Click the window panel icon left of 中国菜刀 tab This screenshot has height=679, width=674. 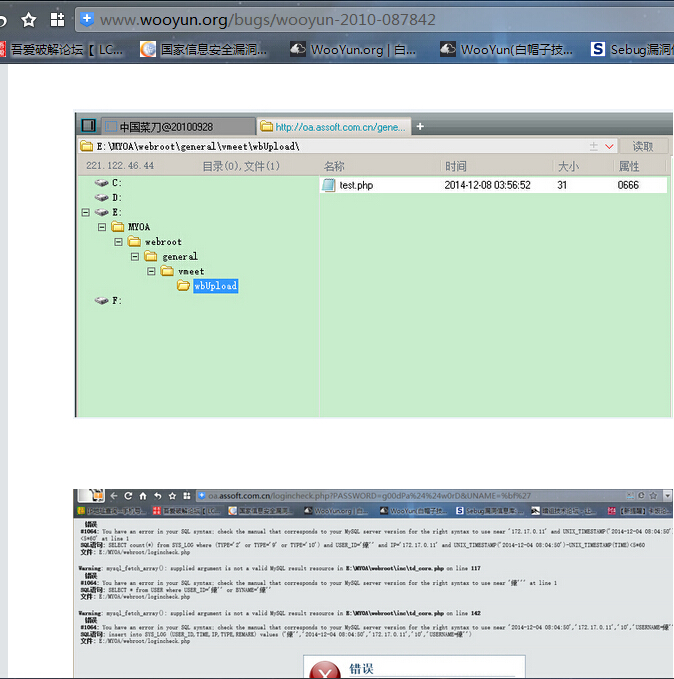click(89, 126)
